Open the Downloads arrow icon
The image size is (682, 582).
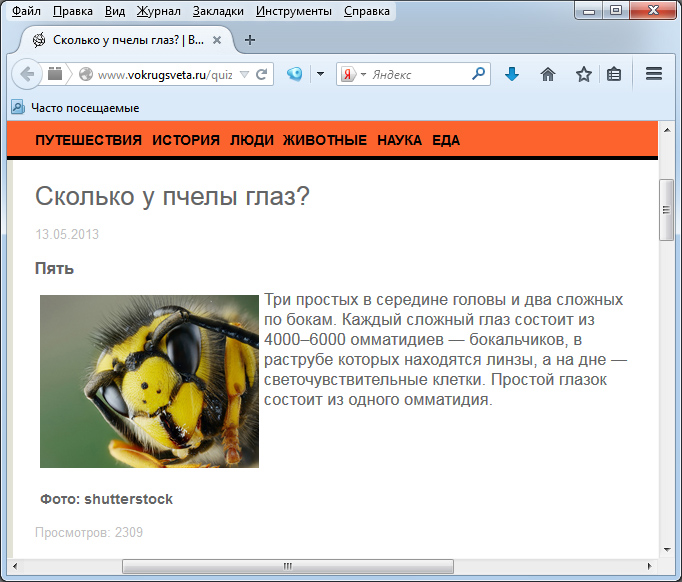point(512,74)
